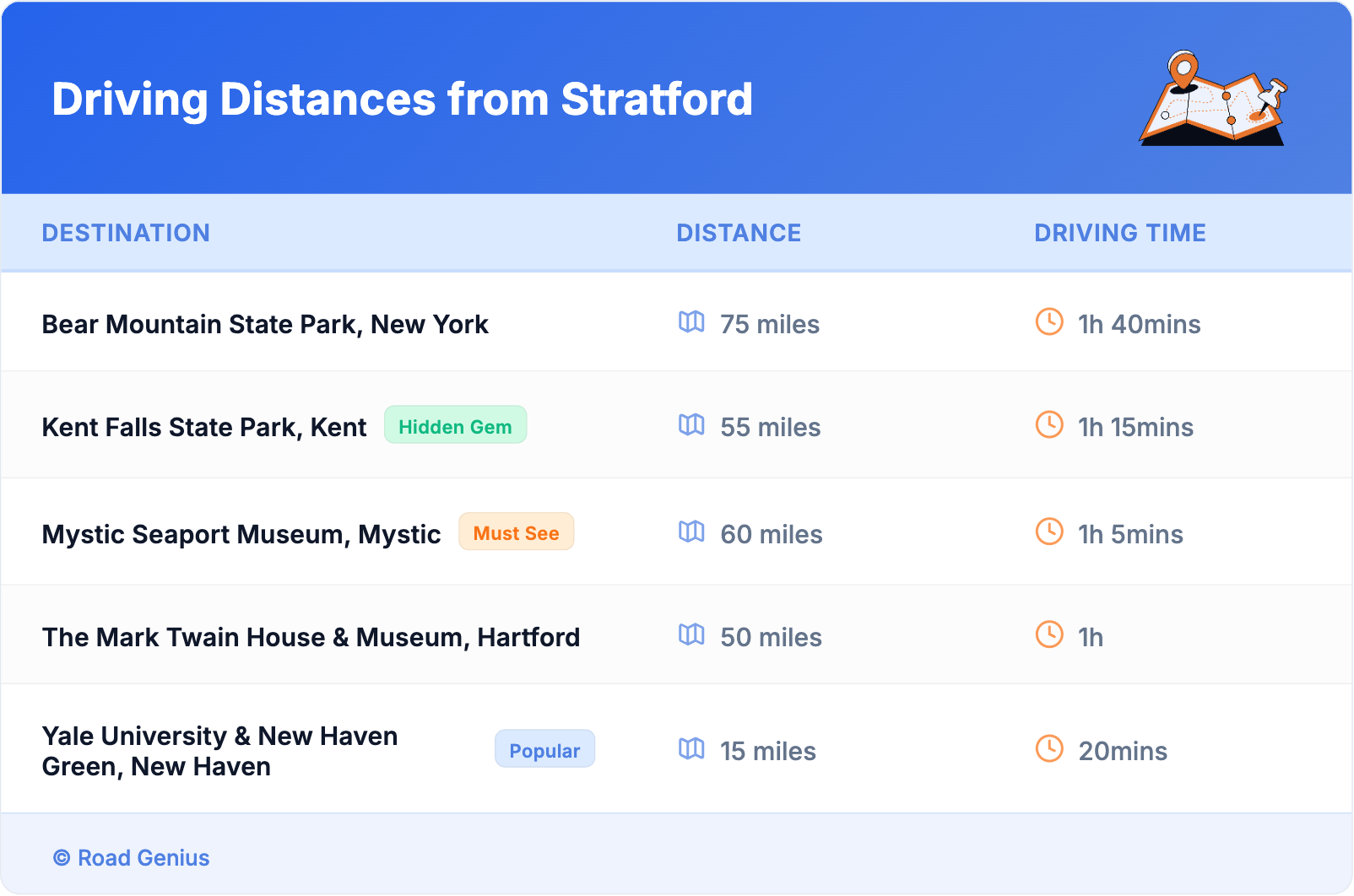Open the Road Genius credit link
1354x896 pixels.
[133, 858]
